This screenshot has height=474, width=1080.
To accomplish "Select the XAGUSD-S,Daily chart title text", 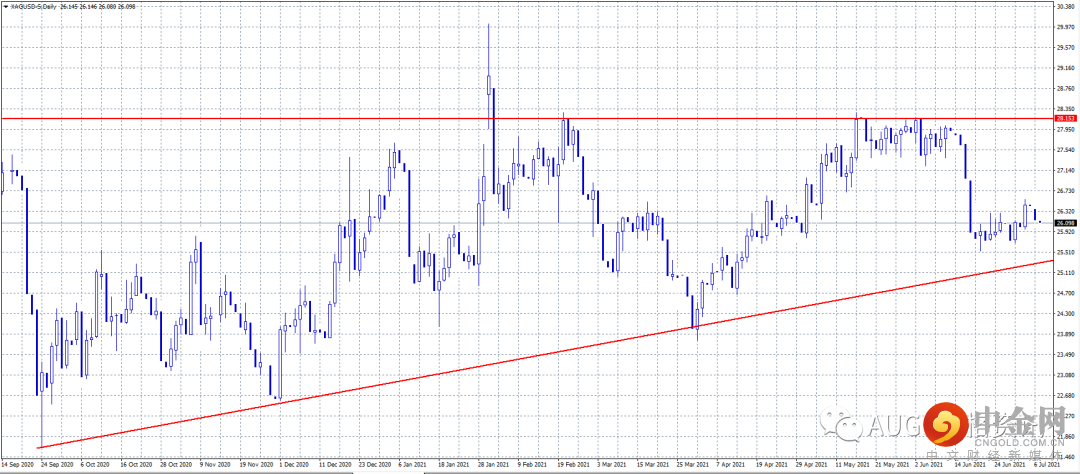I will (x=33, y=6).
